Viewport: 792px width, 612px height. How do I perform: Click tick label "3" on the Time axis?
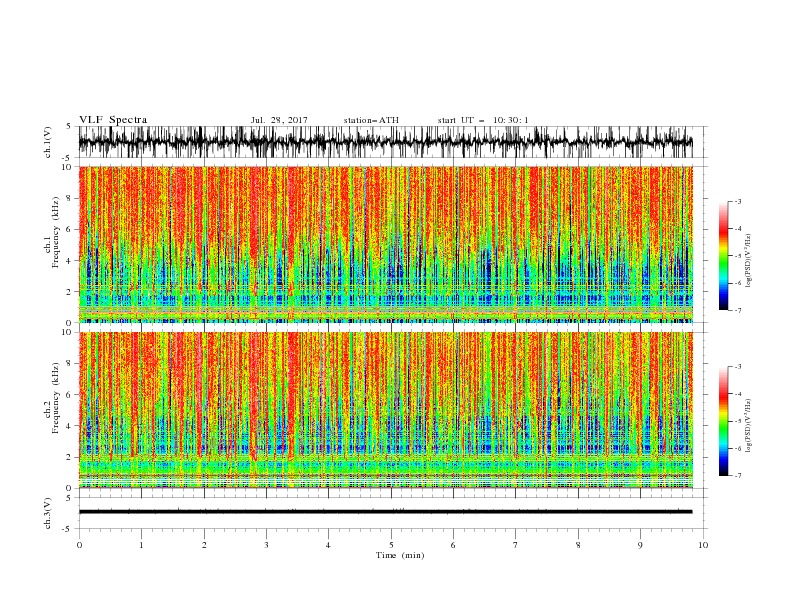pos(266,545)
